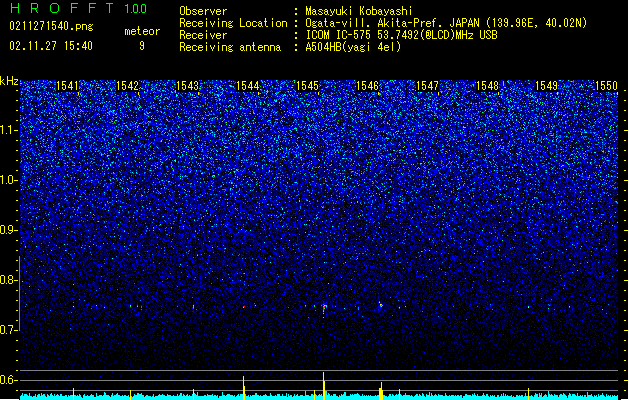Click the 0.7 kHz frequency tick label

(9, 330)
